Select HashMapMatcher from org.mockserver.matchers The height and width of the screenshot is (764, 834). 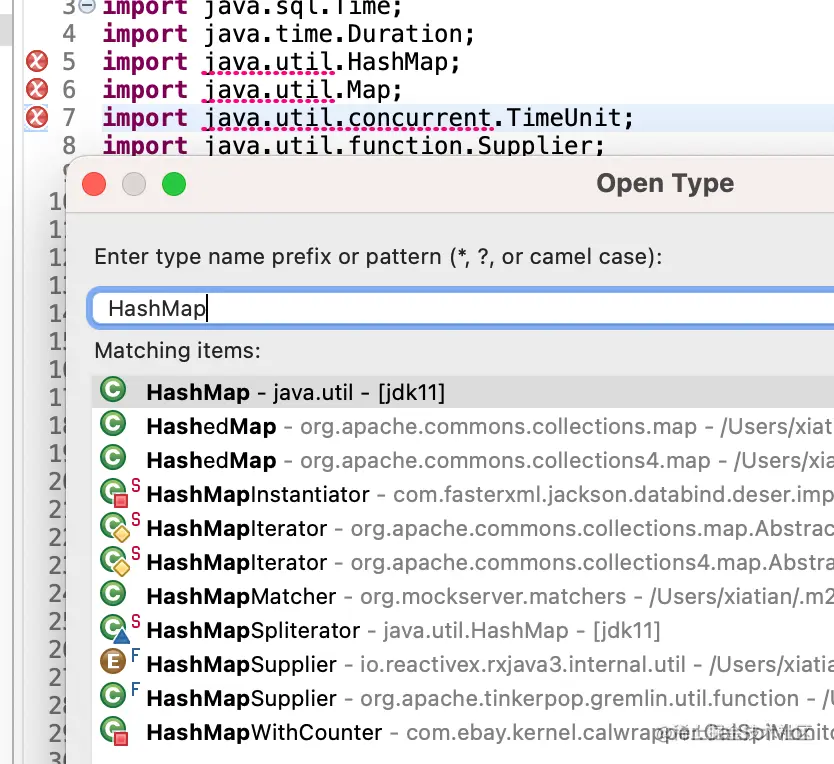(x=463, y=596)
